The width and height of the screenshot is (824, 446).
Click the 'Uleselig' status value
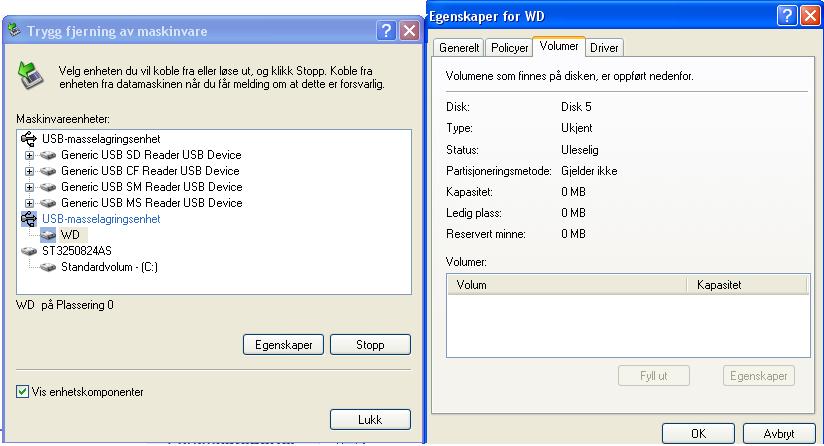point(580,150)
